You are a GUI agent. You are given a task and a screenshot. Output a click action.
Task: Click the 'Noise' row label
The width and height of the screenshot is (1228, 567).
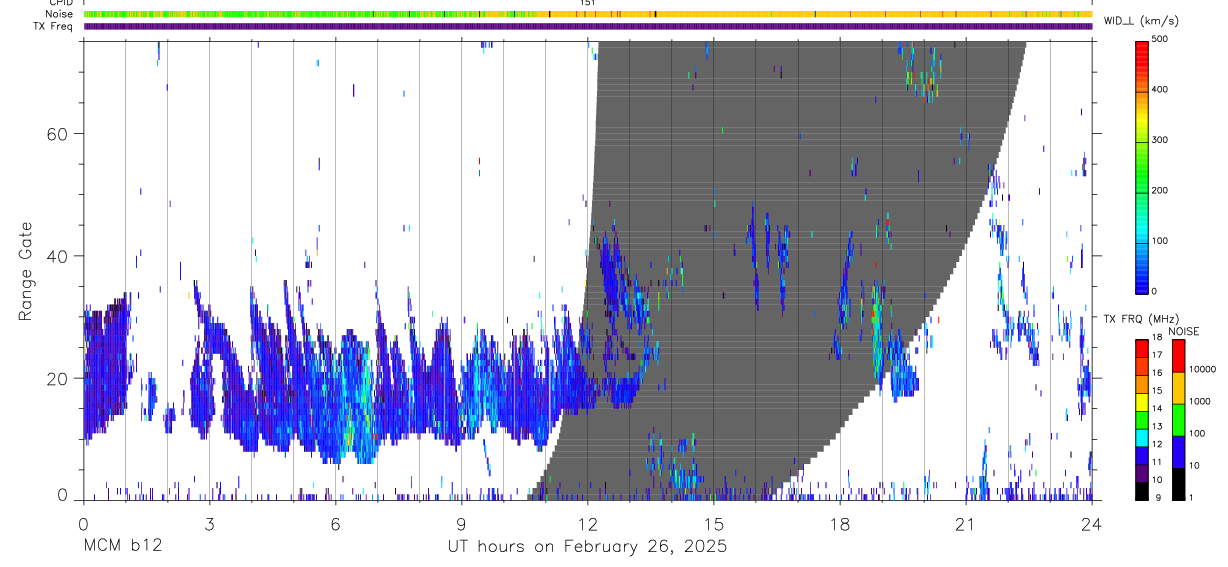(60, 14)
